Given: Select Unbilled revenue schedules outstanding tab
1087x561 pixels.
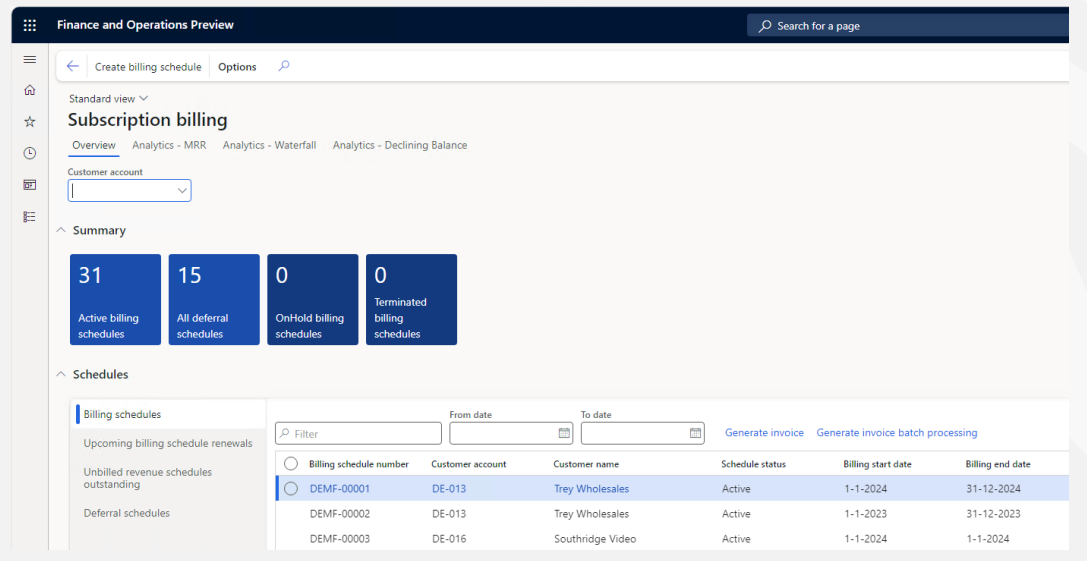Looking at the screenshot, I should [x=169, y=478].
